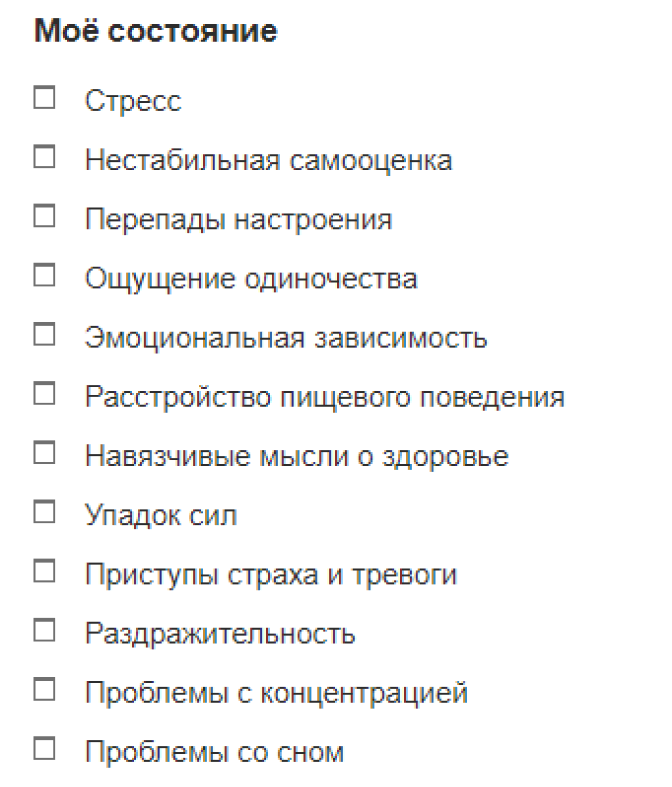The height and width of the screenshot is (787, 672).
Task: Select the Раздражительность checkbox
Action: 44,630
